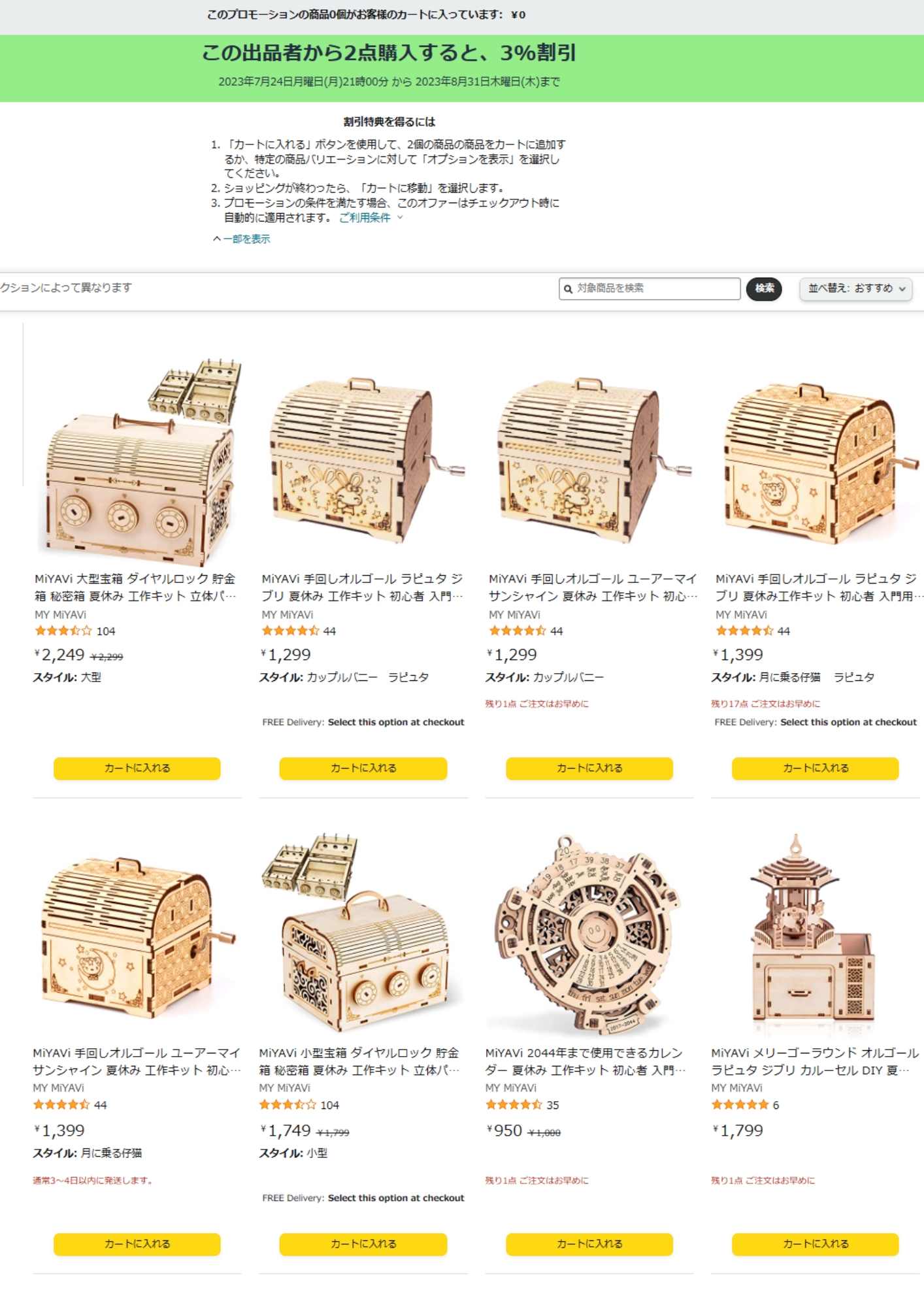Open star rating of 2044 calendar kit
Screen dimensions: 924x1307
tap(514, 1105)
